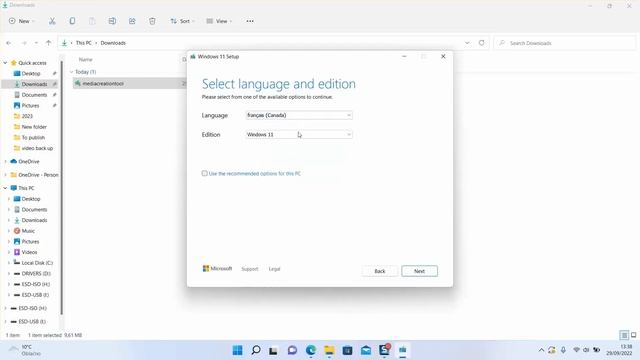
Task: Open Task View on taskbar
Action: (x=273, y=350)
